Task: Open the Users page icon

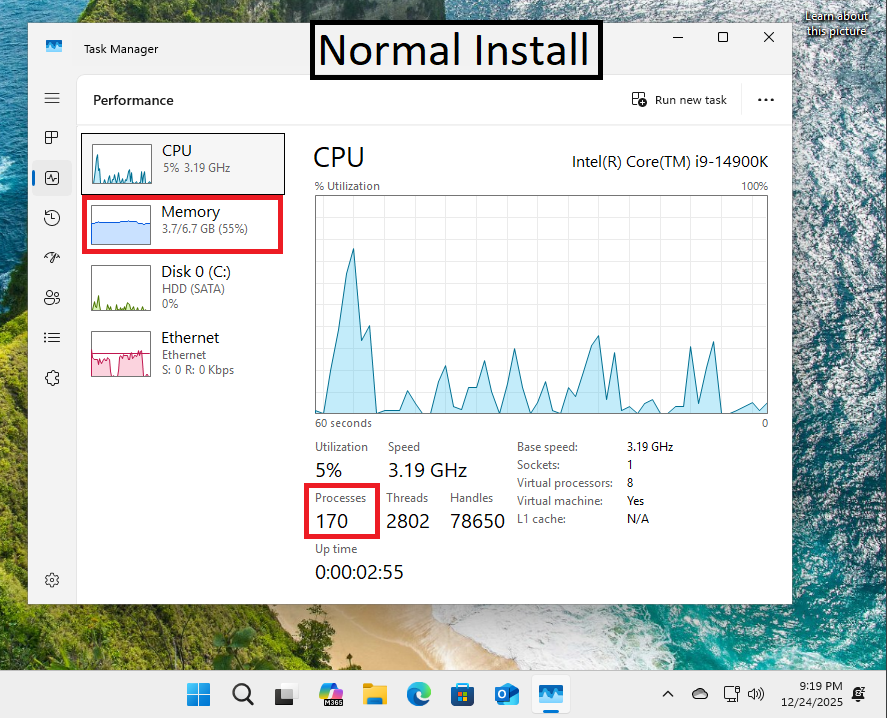Action: (x=52, y=298)
